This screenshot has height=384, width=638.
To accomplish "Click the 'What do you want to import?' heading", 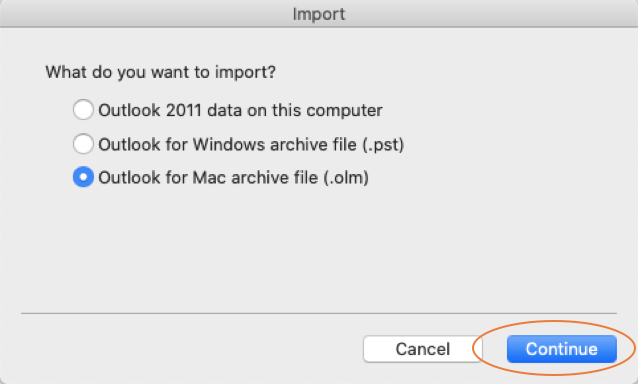I will pyautogui.click(x=161, y=72).
